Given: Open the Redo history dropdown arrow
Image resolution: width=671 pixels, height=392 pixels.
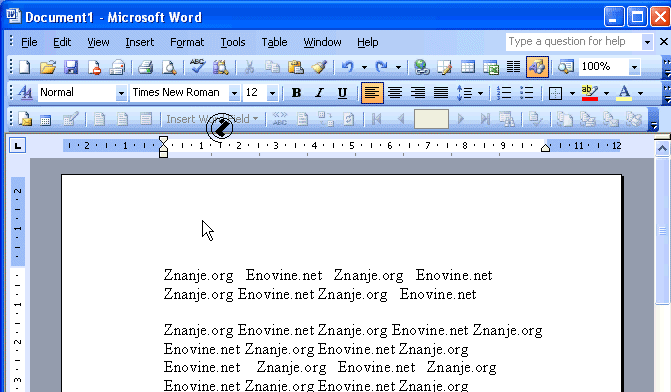Looking at the screenshot, I should click(x=398, y=67).
